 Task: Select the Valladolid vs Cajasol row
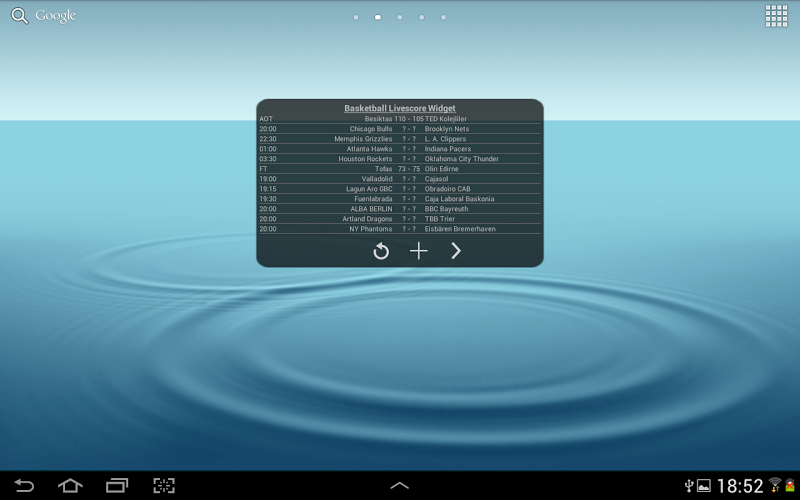[x=399, y=179]
